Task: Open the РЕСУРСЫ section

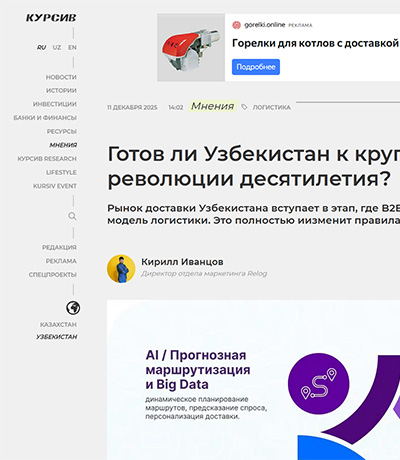Action: pyautogui.click(x=62, y=131)
